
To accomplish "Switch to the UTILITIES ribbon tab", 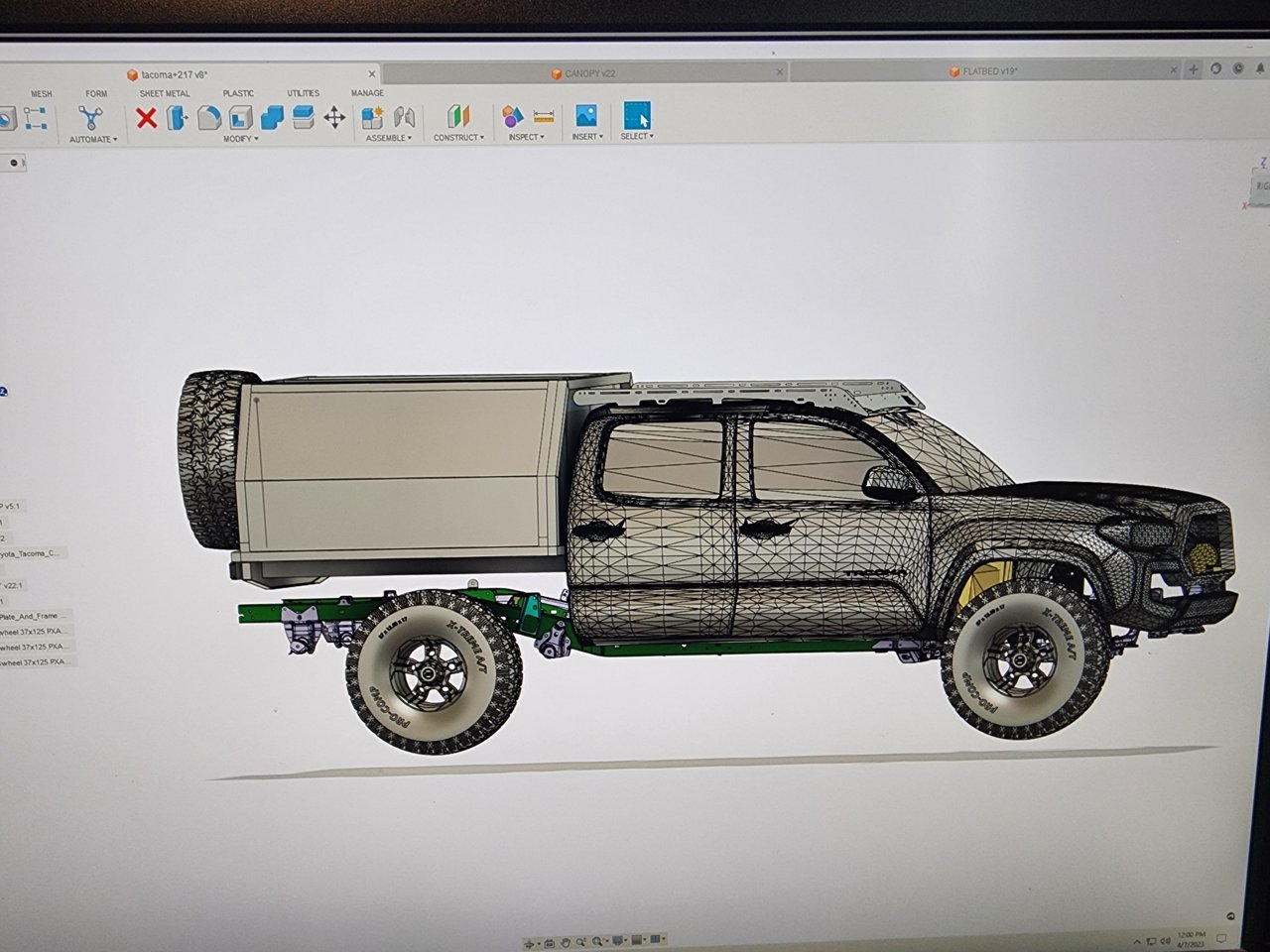I will (x=304, y=93).
